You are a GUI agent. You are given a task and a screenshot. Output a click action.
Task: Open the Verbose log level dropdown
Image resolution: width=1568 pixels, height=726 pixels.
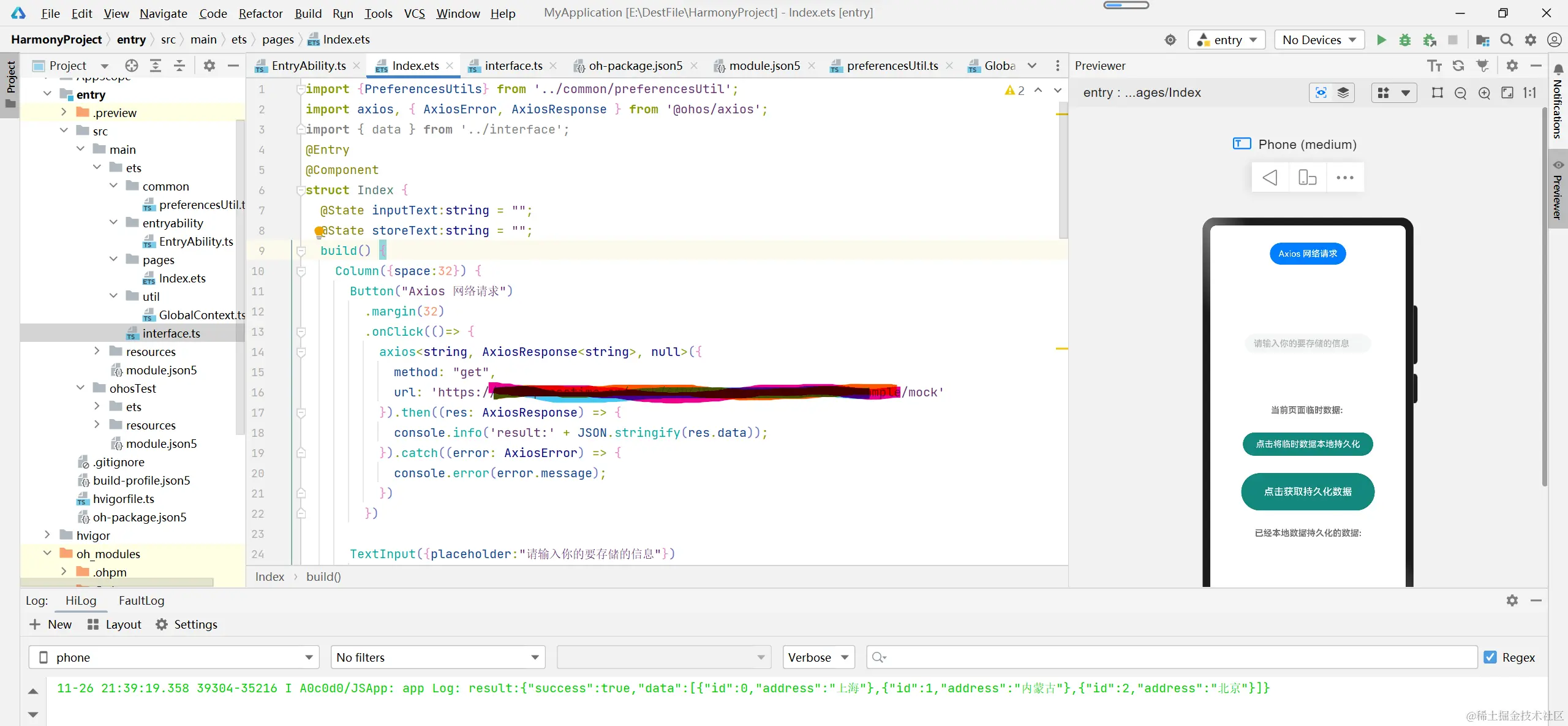pyautogui.click(x=818, y=657)
